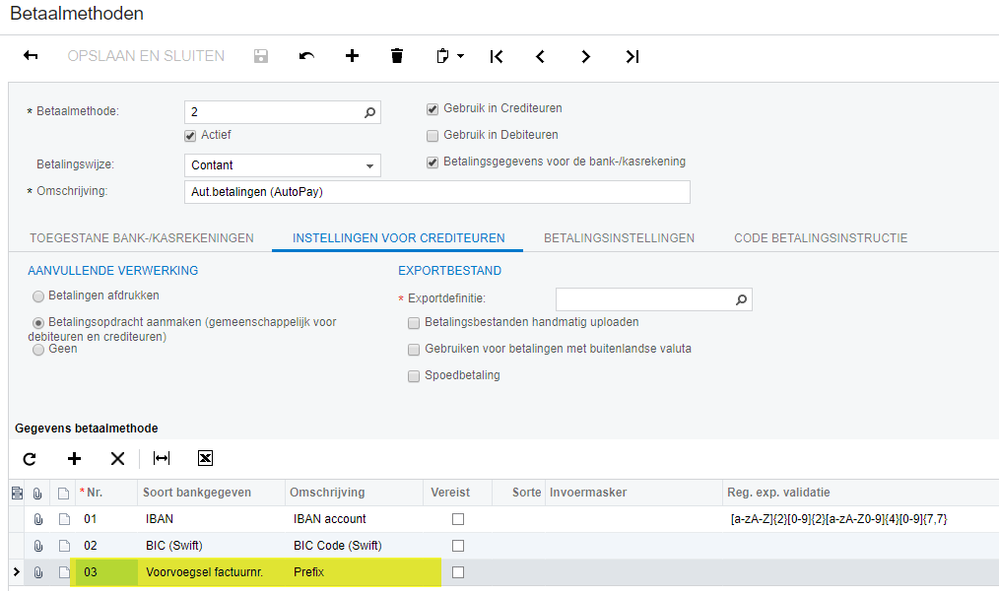This screenshot has height=591, width=999.
Task: Check Spoedbetaling option
Action: (x=414, y=376)
